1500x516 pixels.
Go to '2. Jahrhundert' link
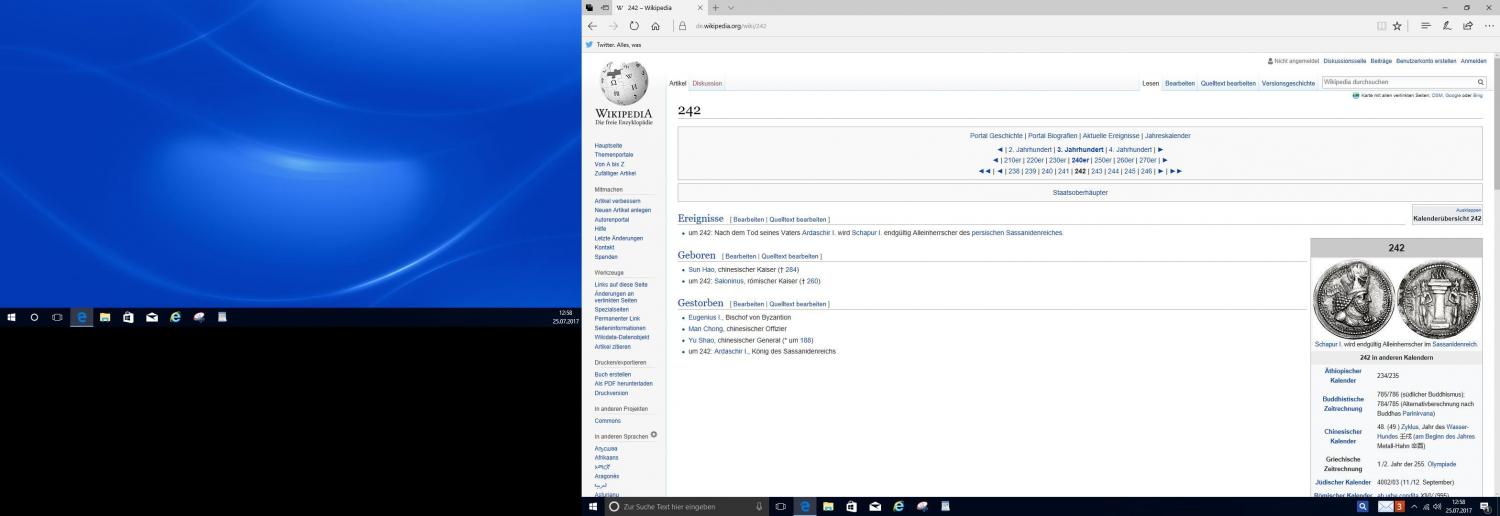[1029, 149]
